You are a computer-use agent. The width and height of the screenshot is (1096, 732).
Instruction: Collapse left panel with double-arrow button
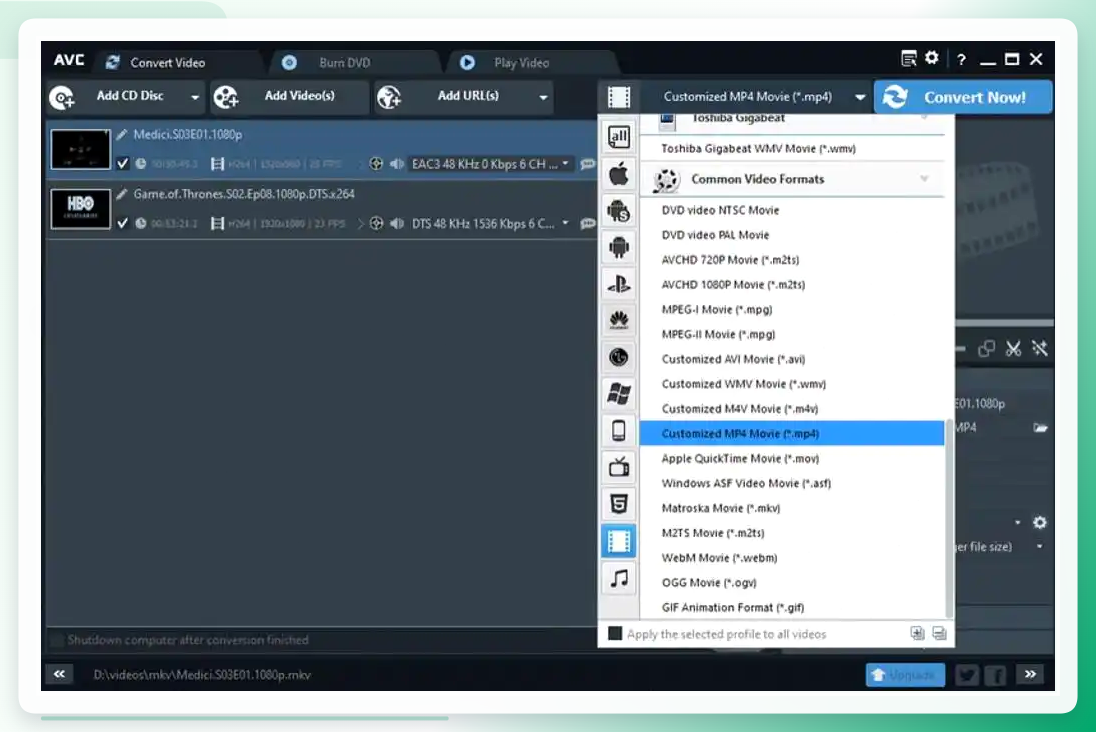click(59, 674)
